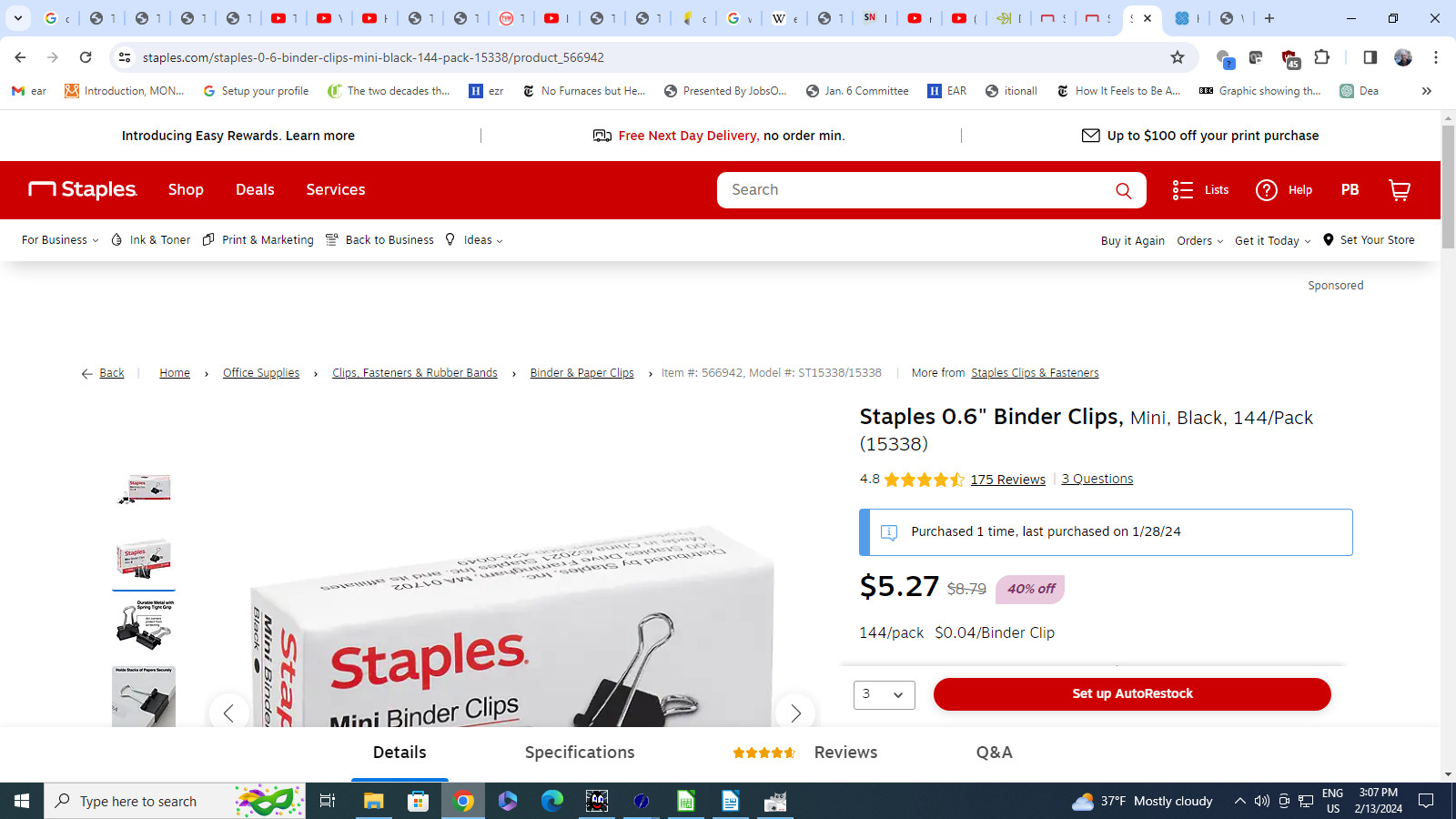This screenshot has height=819, width=1456.
Task: Expand the Orders dropdown
Action: (1199, 241)
